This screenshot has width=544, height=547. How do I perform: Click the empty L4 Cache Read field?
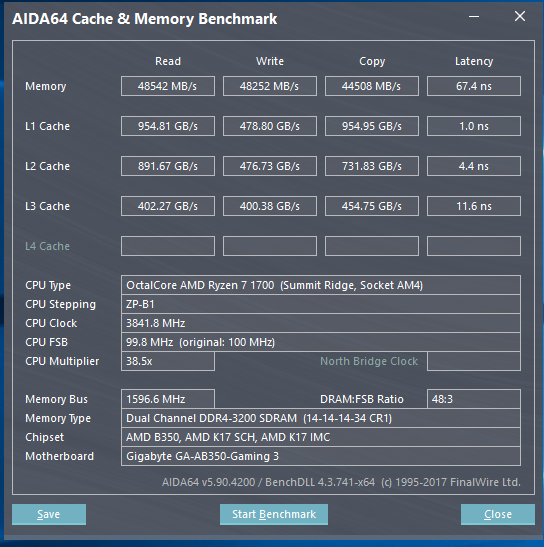click(168, 246)
